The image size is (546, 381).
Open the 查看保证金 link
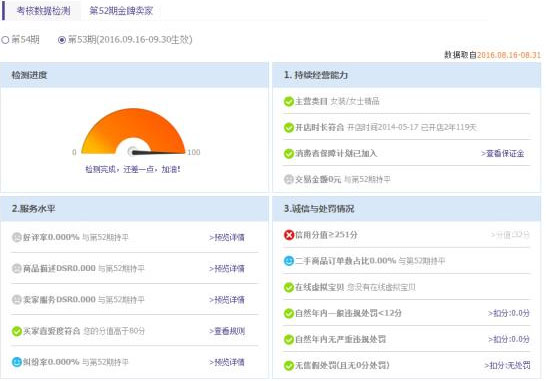point(503,153)
